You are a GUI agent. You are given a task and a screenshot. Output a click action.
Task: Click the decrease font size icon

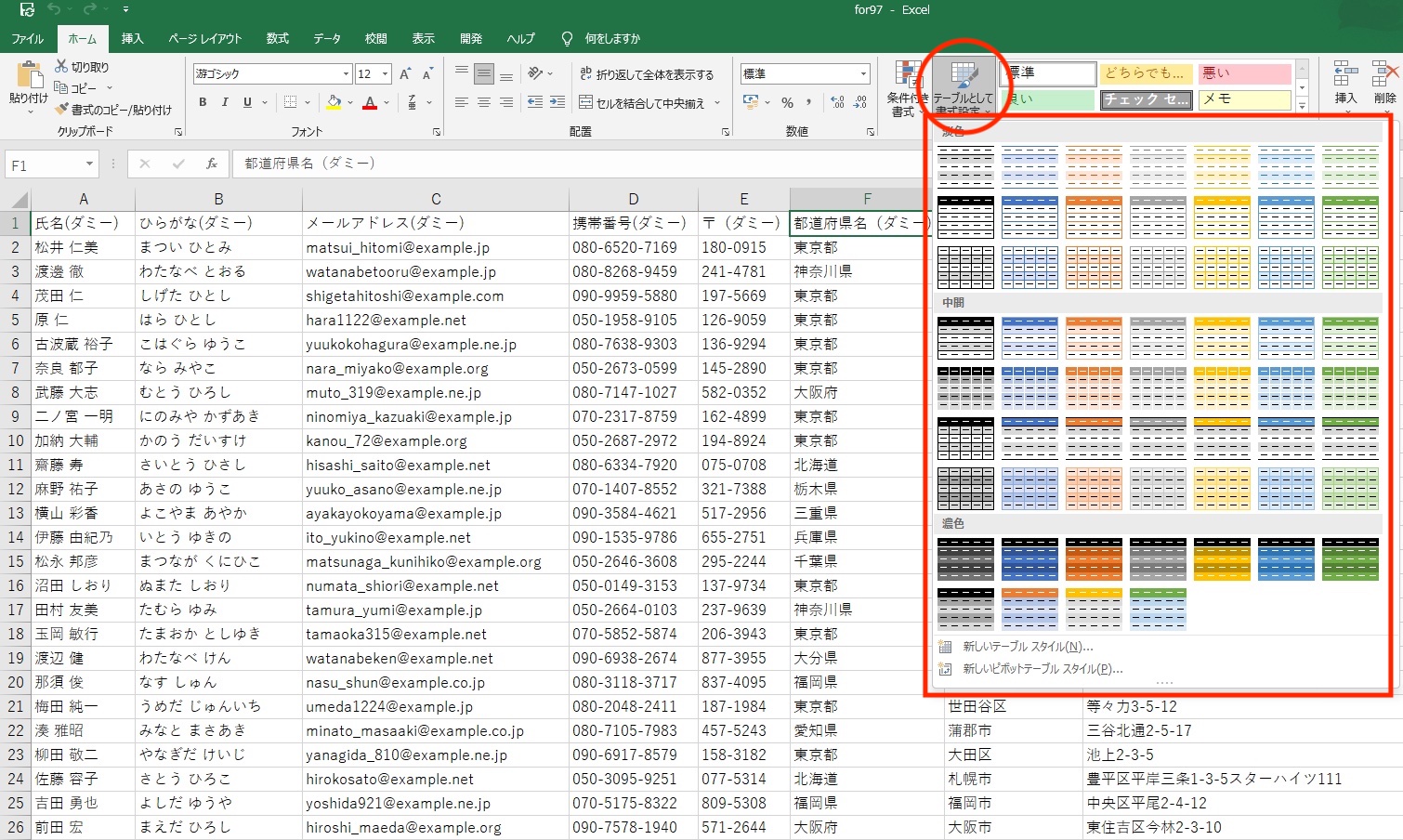point(427,74)
